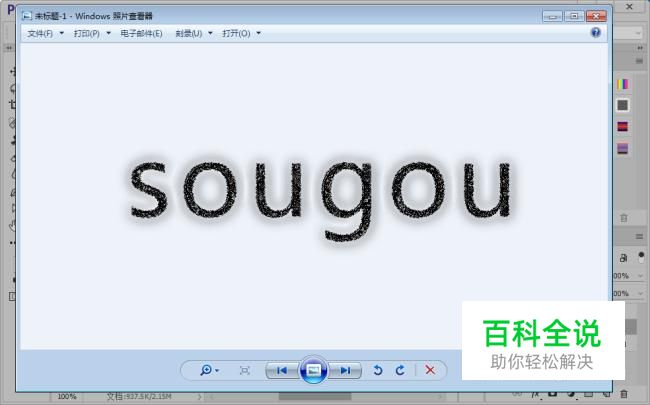Open the gray square swatches panel icon in Photoshop
650x405 pixels.
(x=623, y=105)
